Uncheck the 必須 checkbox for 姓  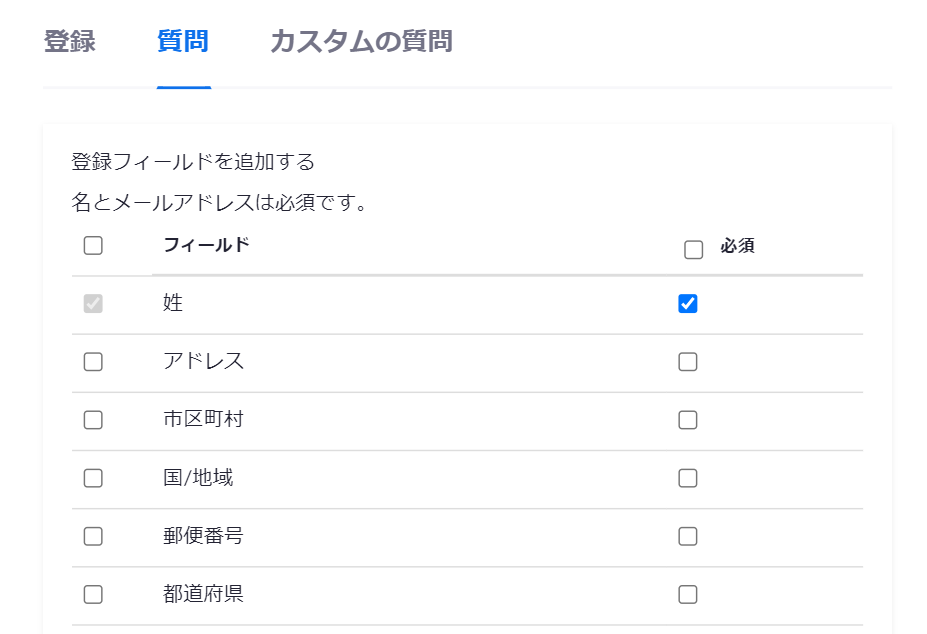[x=687, y=304]
